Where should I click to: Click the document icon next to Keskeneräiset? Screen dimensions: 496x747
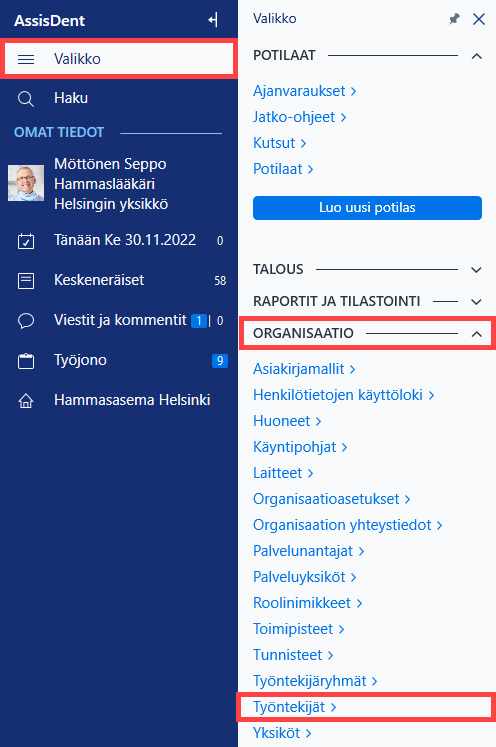click(26, 281)
